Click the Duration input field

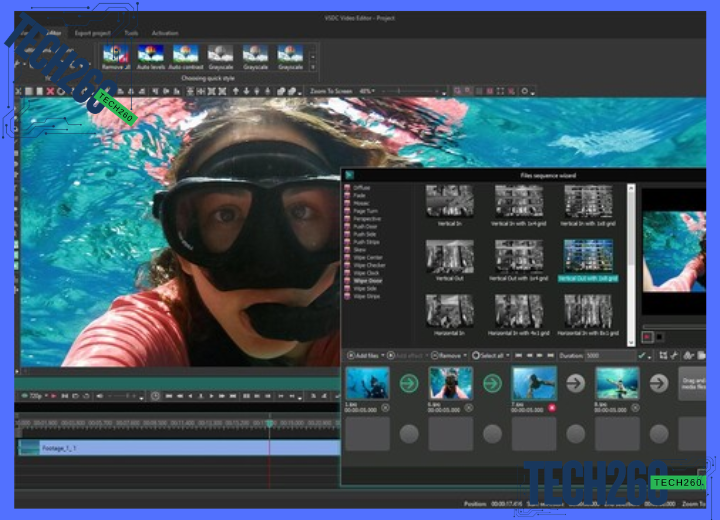[608, 355]
